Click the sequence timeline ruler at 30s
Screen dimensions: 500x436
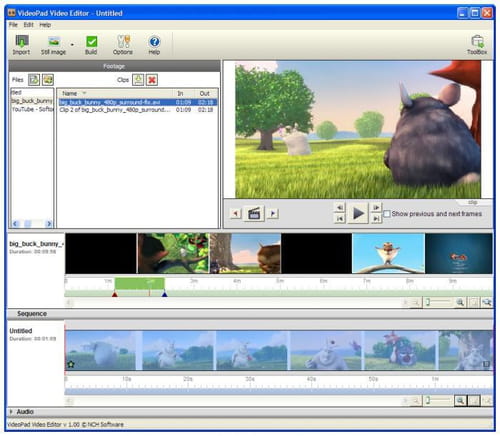pyautogui.click(x=250, y=379)
